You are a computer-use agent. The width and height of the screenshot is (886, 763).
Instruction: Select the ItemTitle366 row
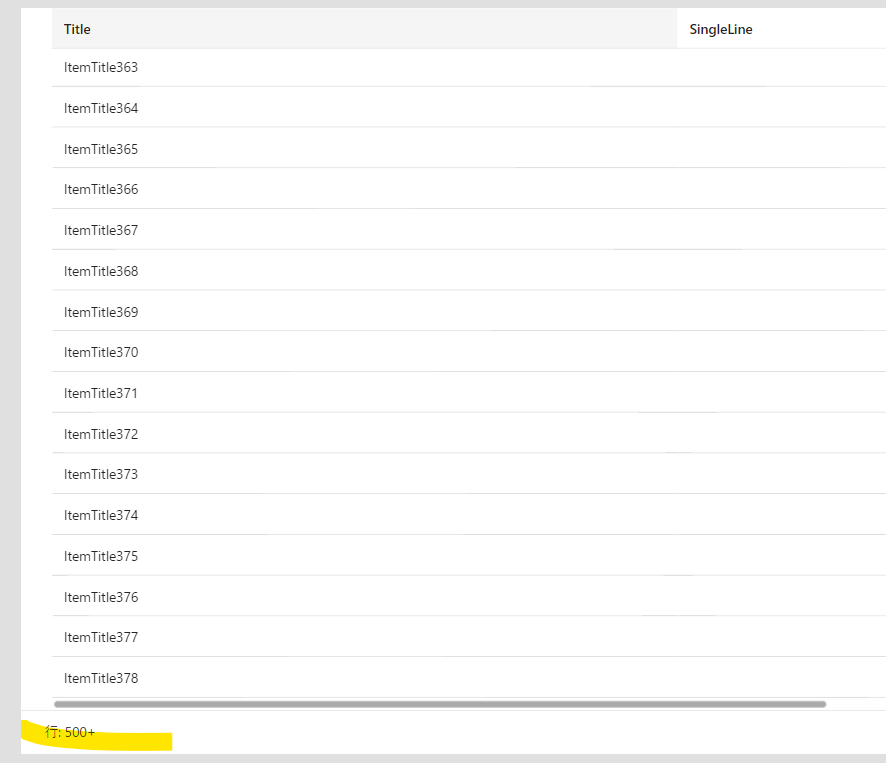469,189
